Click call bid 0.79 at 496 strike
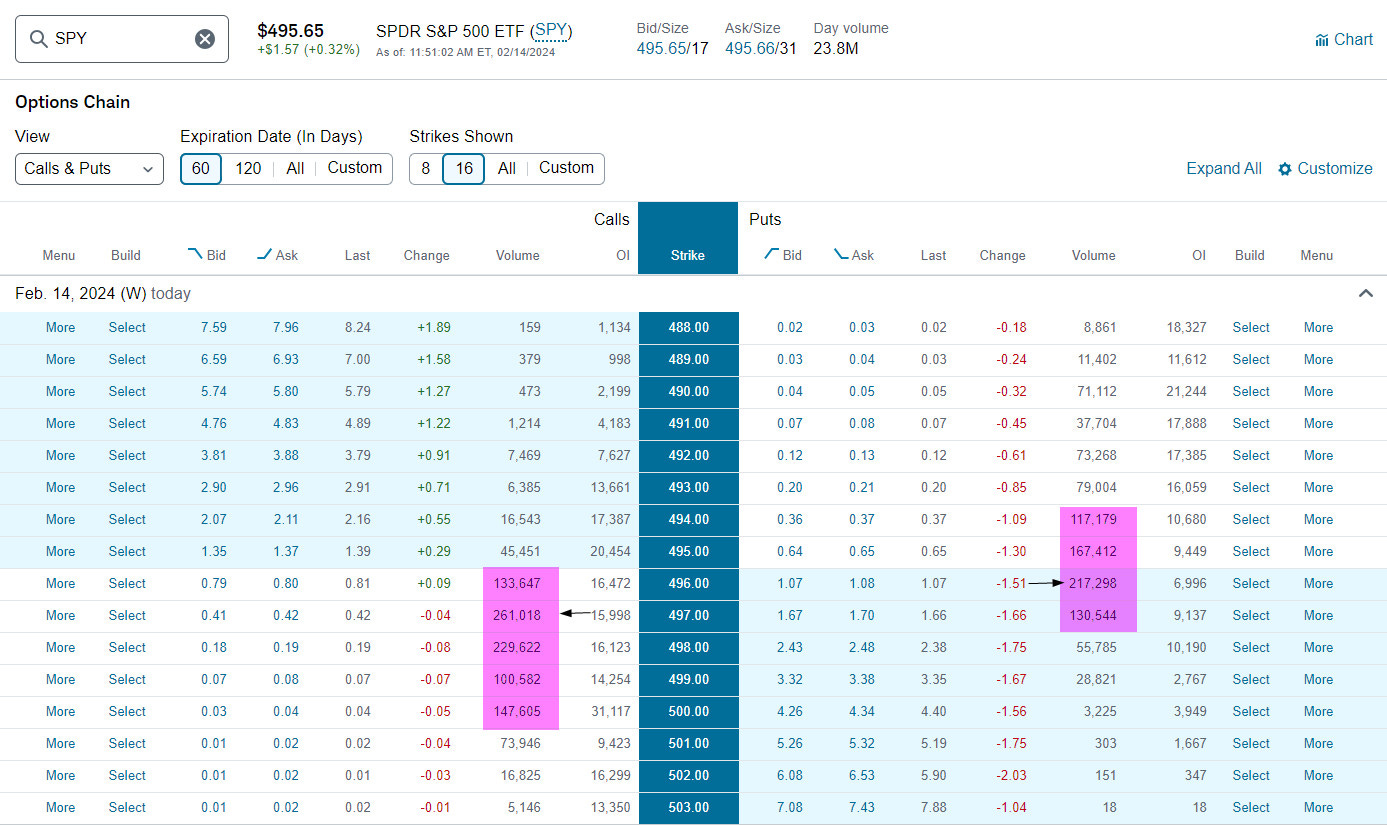 click(213, 583)
